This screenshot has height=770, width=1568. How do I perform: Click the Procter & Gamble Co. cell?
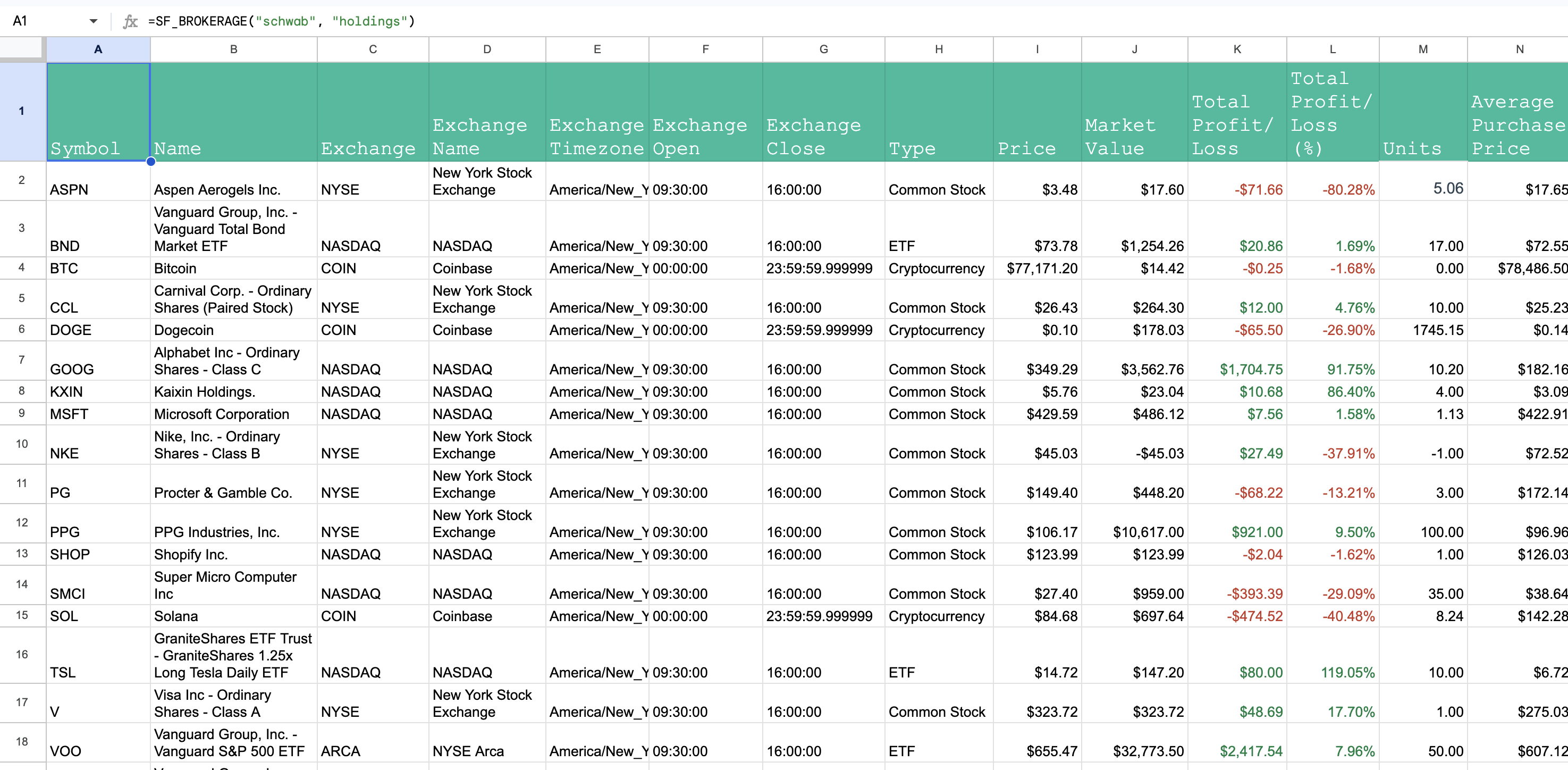click(234, 484)
